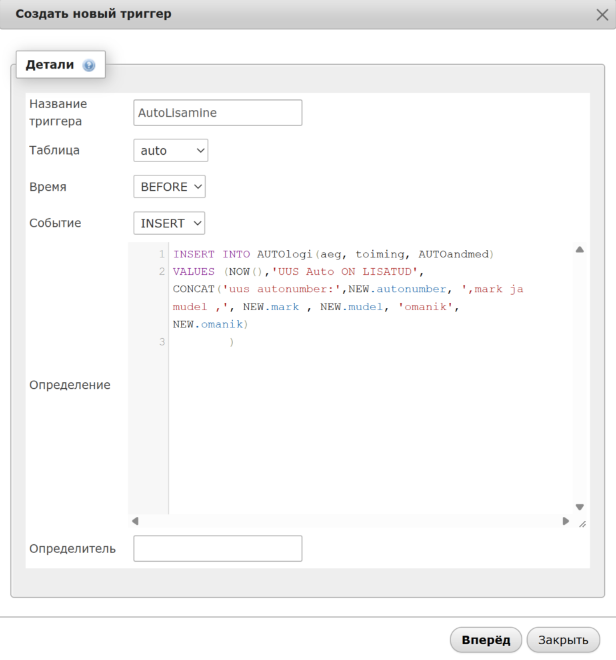Open the Таблица dropdown showing auto
Image resolution: width=616 pixels, height=660 pixels.
pyautogui.click(x=170, y=150)
